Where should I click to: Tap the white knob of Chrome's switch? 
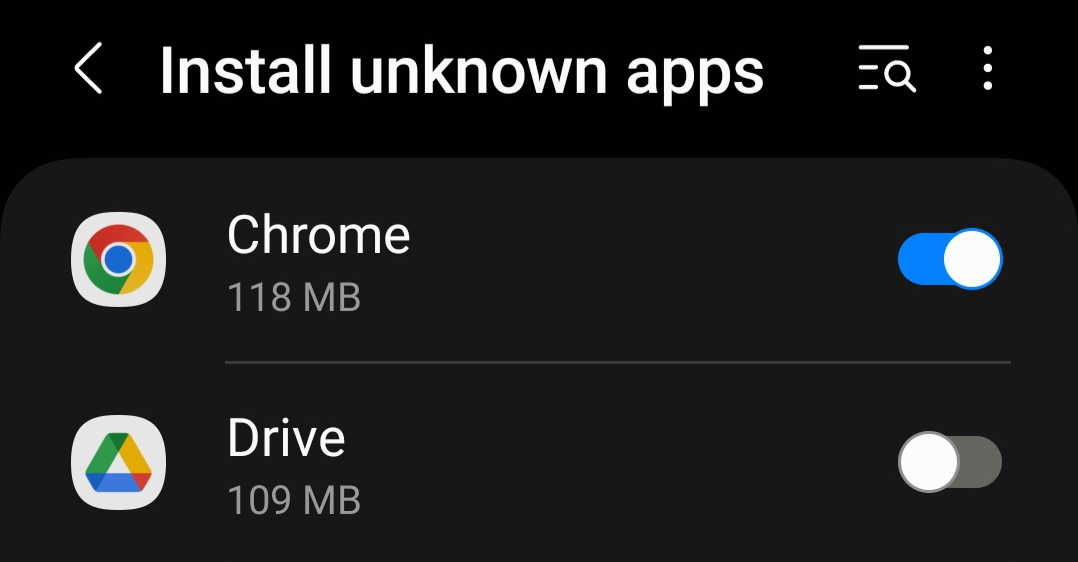click(x=972, y=259)
